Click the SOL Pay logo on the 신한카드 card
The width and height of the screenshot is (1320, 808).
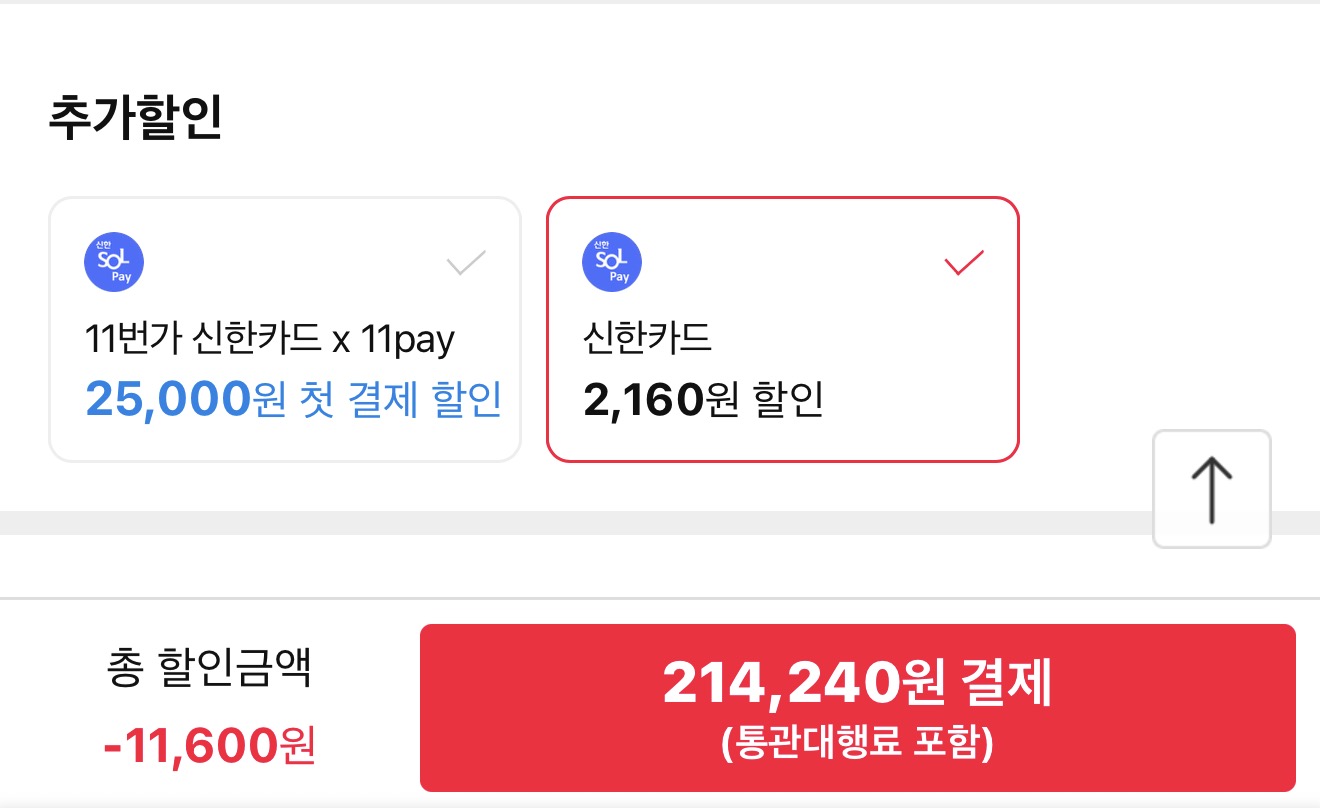pos(611,262)
